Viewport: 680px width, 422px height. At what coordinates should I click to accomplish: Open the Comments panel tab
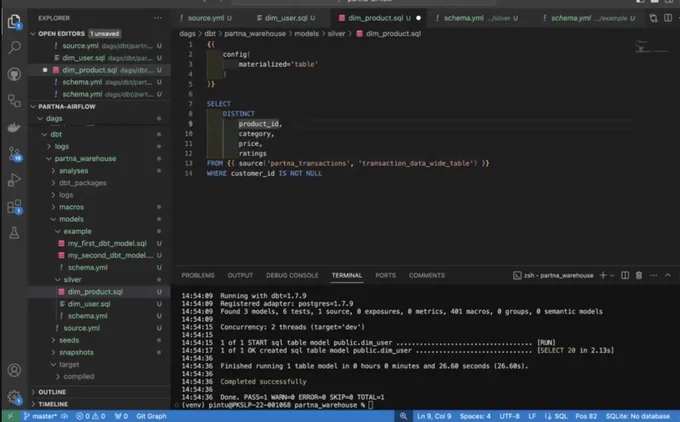(427, 275)
